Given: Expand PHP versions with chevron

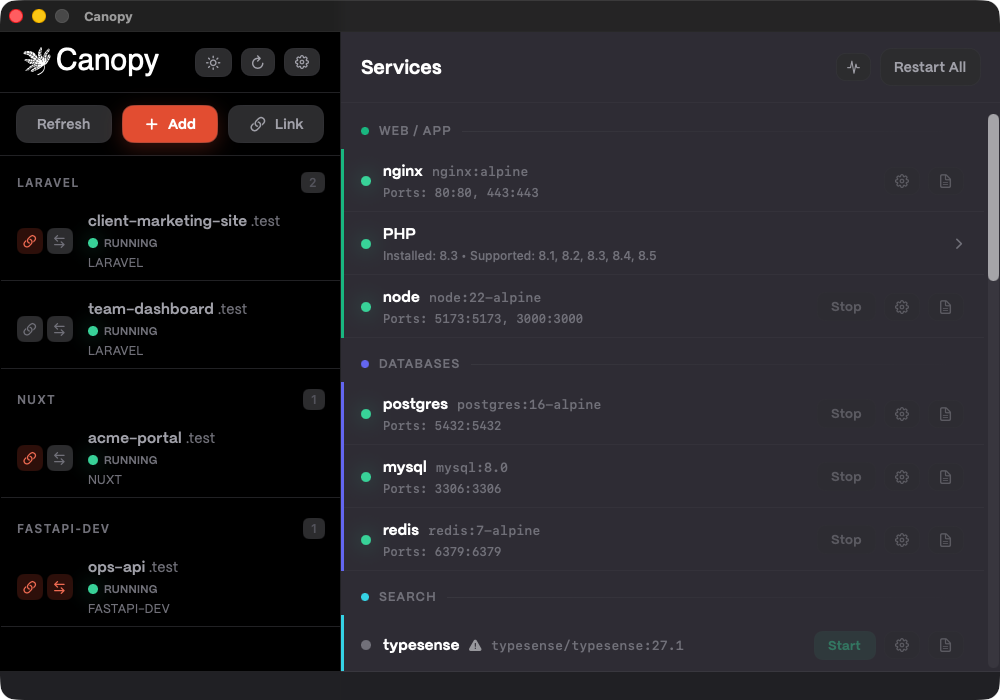Looking at the screenshot, I should [x=959, y=244].
